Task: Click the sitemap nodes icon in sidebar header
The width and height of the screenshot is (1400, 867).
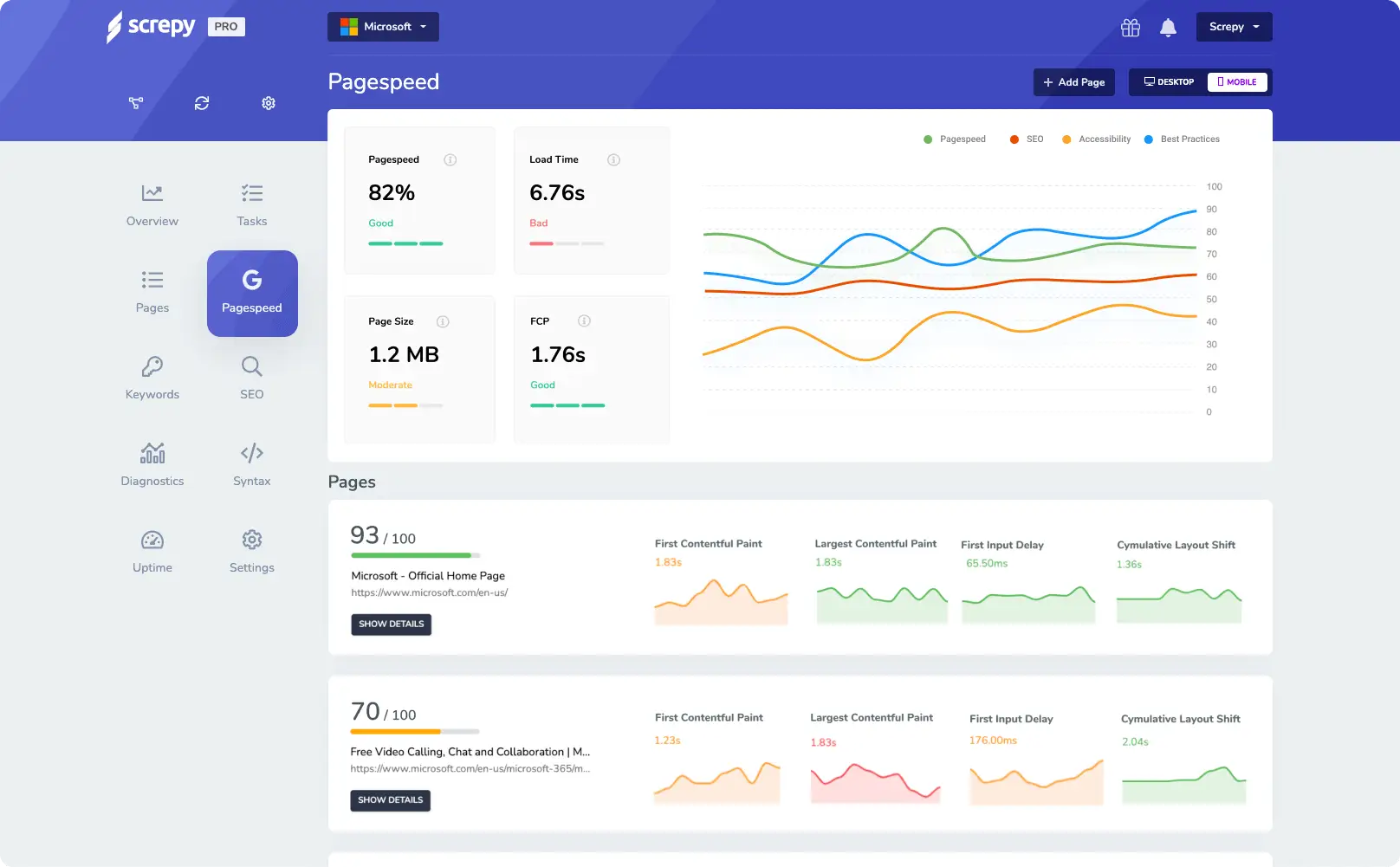Action: coord(136,103)
